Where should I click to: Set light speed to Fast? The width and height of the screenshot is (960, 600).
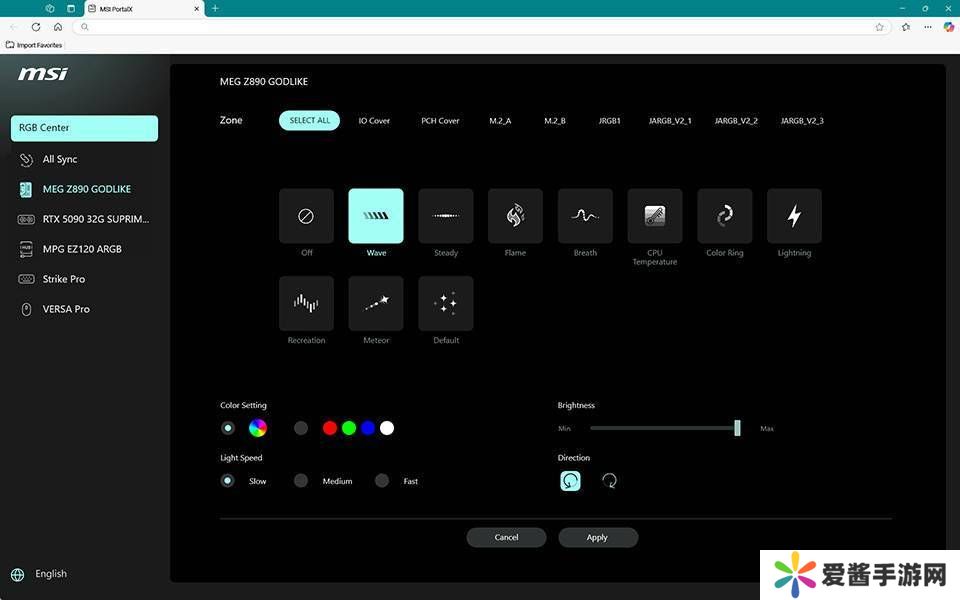pos(382,481)
